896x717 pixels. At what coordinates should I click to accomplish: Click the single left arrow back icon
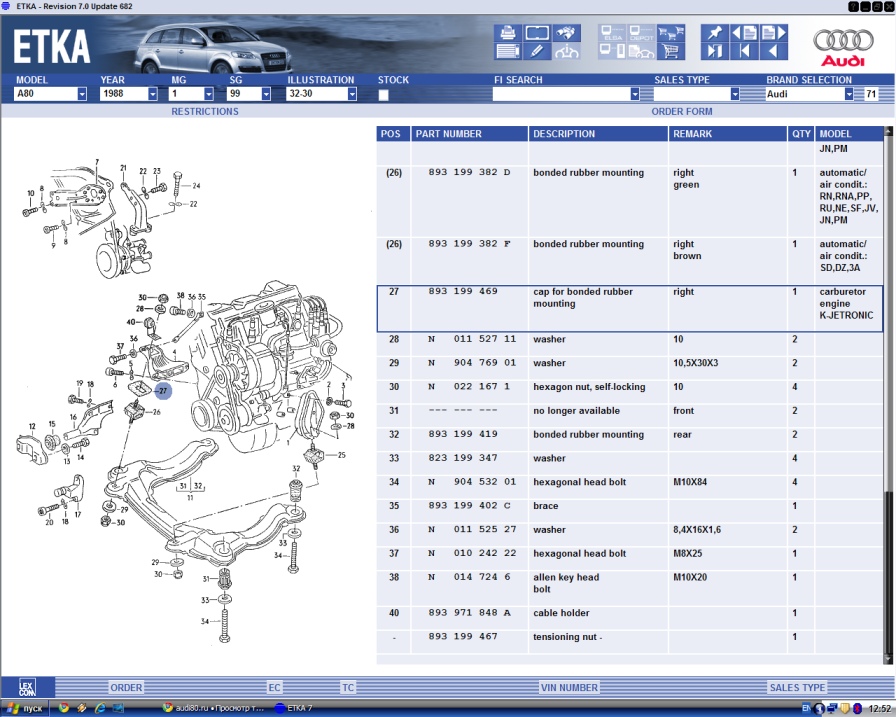pos(774,51)
